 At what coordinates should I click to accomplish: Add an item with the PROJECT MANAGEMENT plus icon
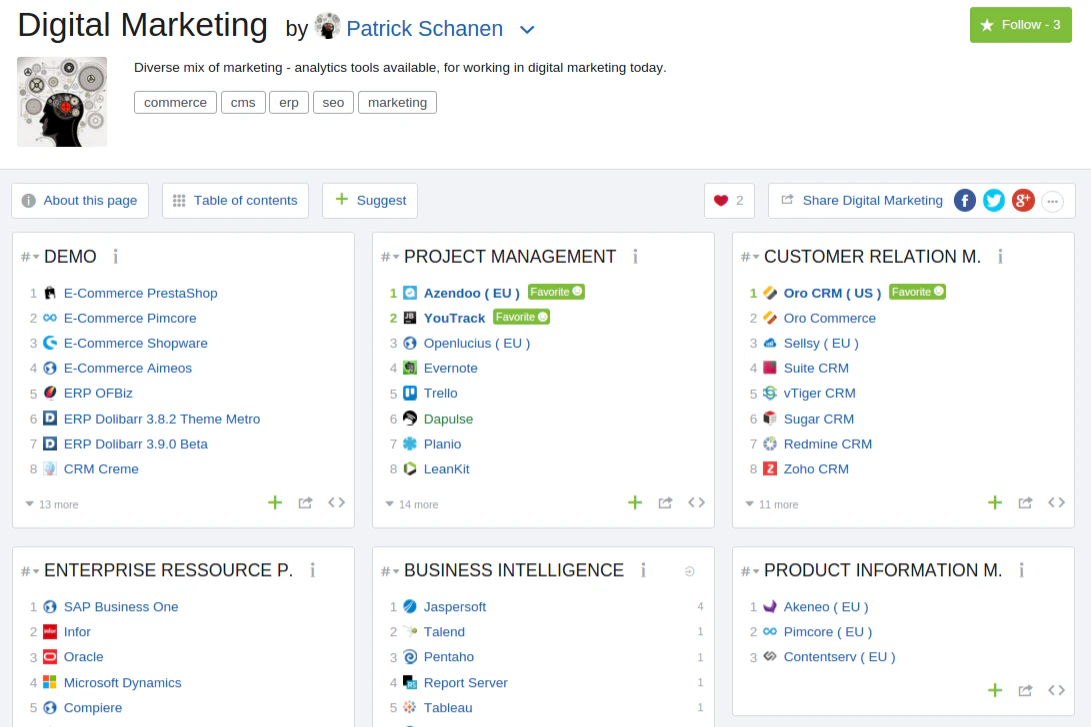click(x=635, y=503)
